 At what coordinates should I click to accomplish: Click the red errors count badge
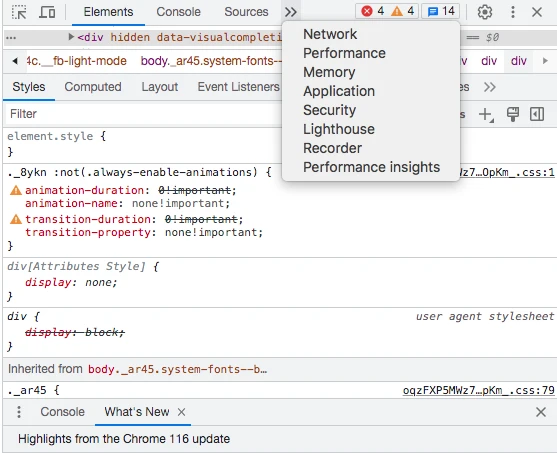pos(372,11)
